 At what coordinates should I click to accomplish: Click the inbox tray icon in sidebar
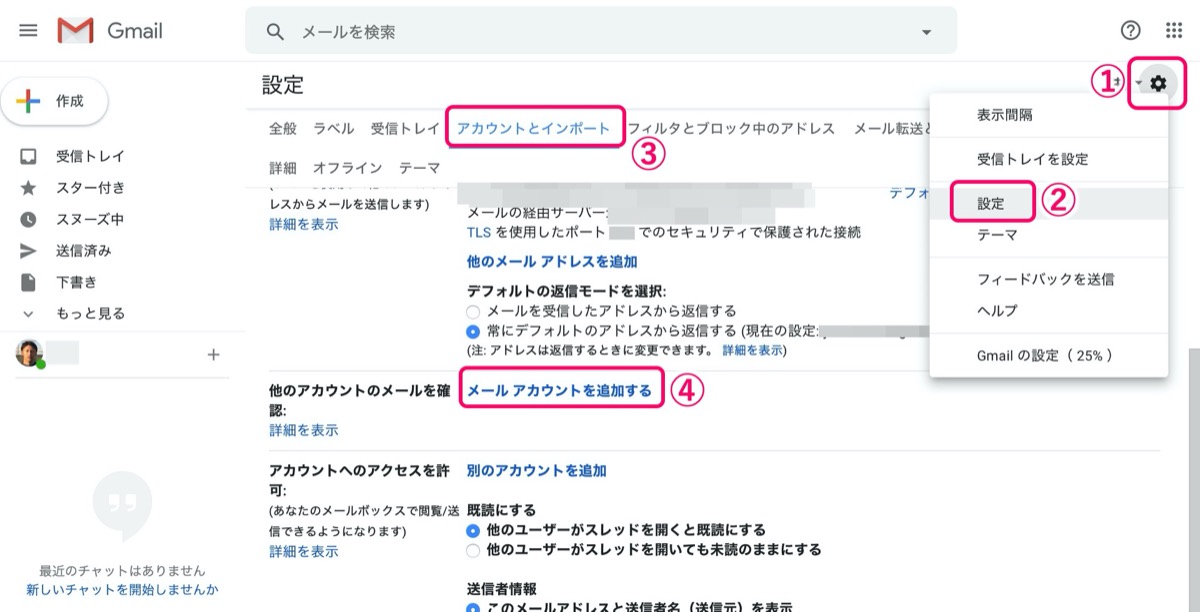point(28,156)
